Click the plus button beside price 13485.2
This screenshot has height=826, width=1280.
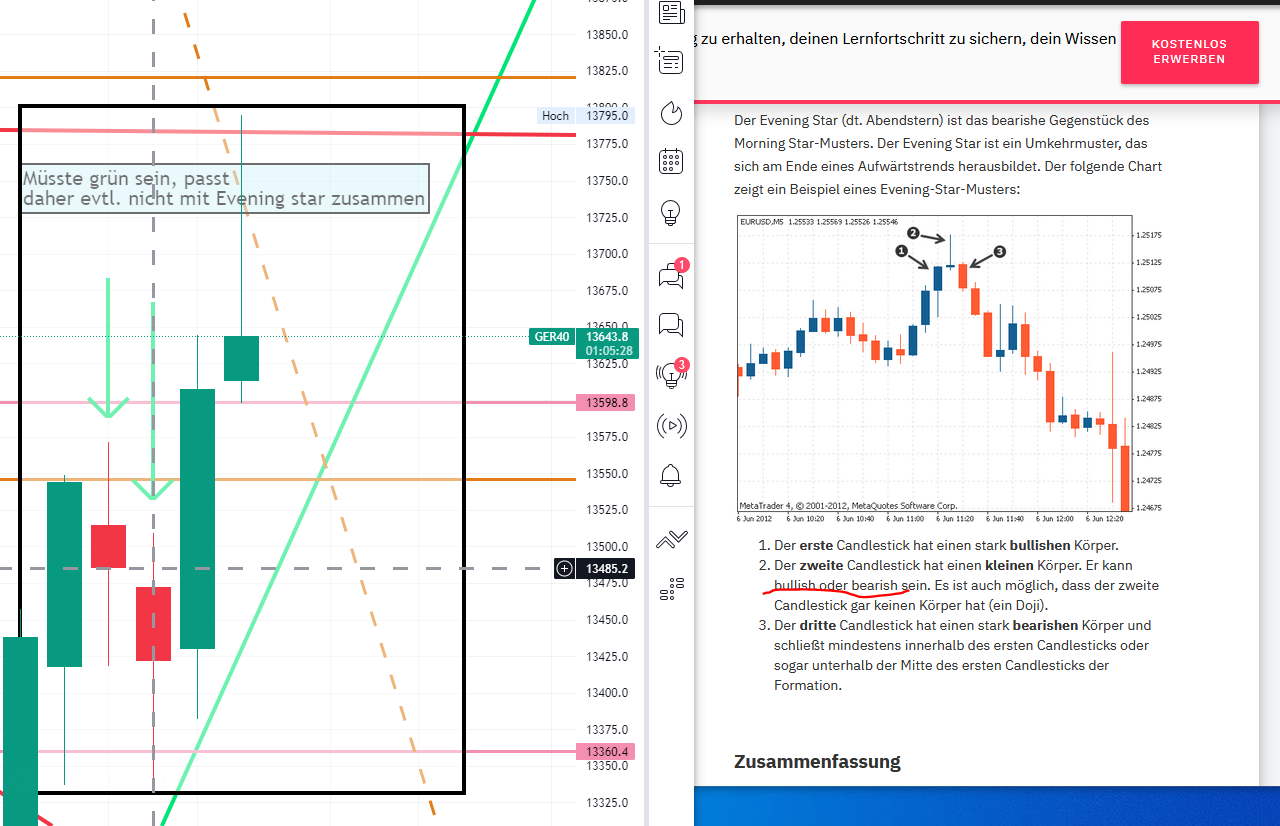point(564,568)
